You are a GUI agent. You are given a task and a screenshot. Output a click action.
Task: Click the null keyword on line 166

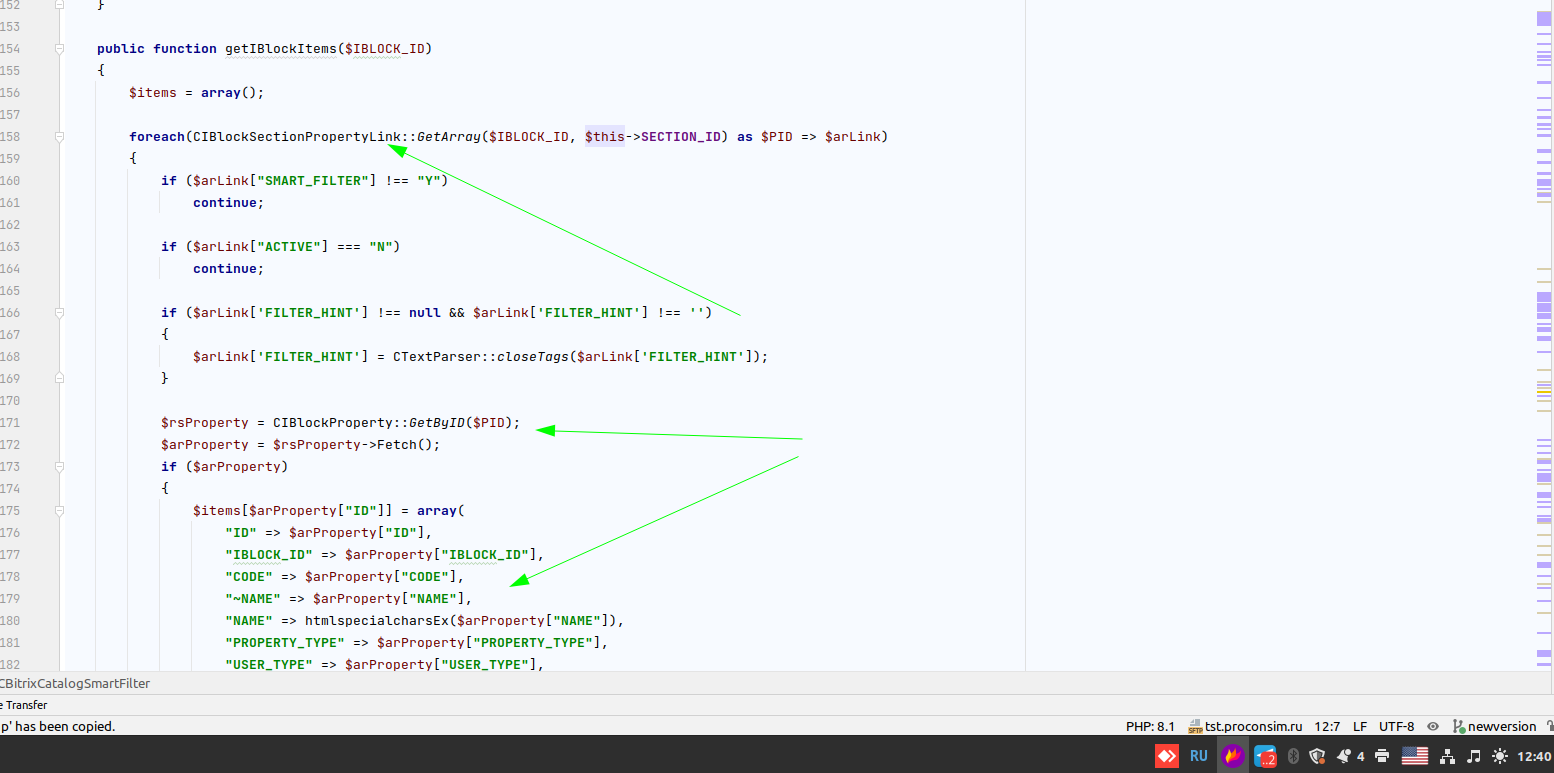[x=425, y=312]
